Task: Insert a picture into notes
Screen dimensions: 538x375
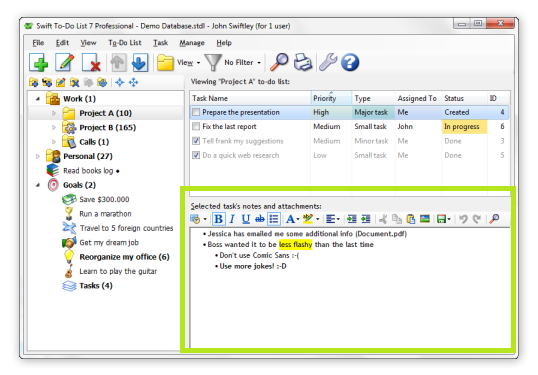Action: [425, 219]
